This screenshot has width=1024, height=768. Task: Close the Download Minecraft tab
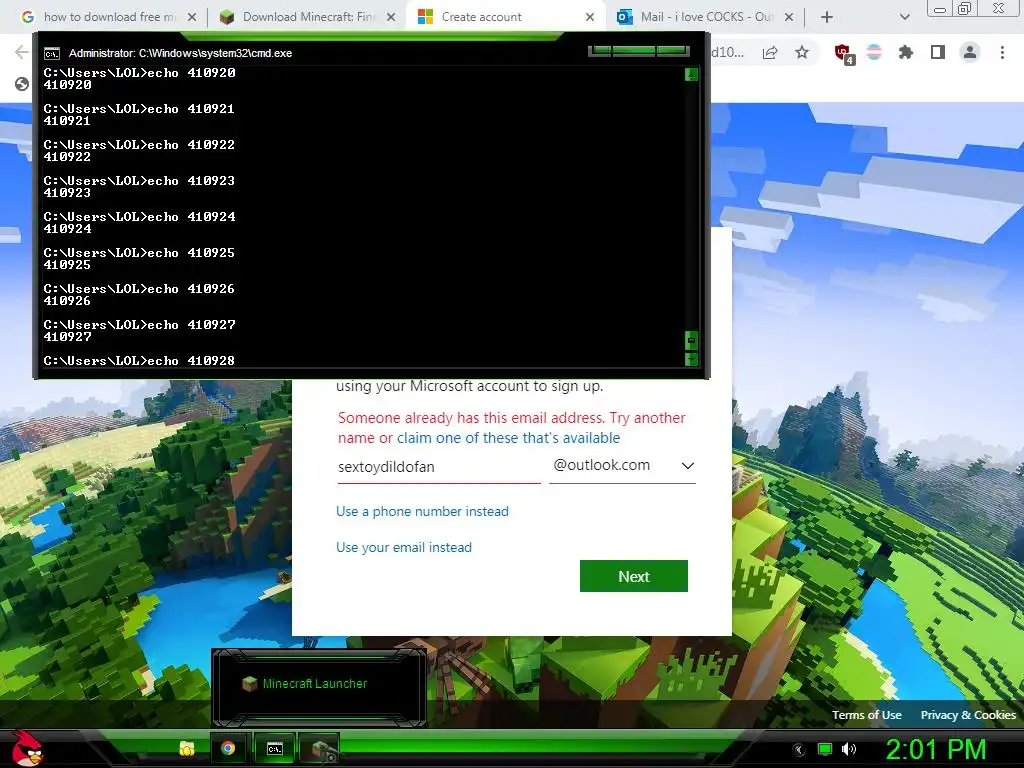(x=391, y=17)
